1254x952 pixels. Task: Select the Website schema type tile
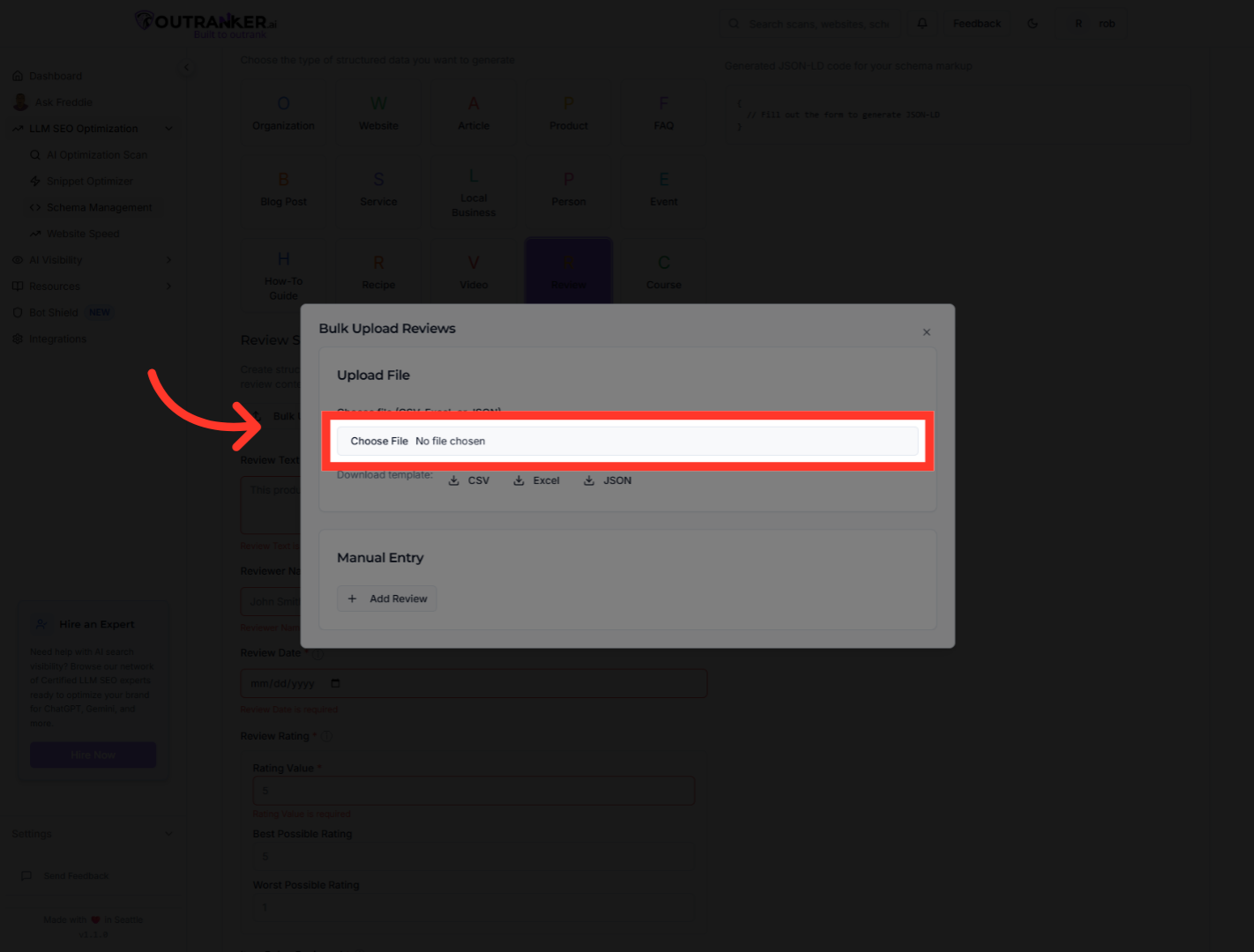tap(378, 115)
